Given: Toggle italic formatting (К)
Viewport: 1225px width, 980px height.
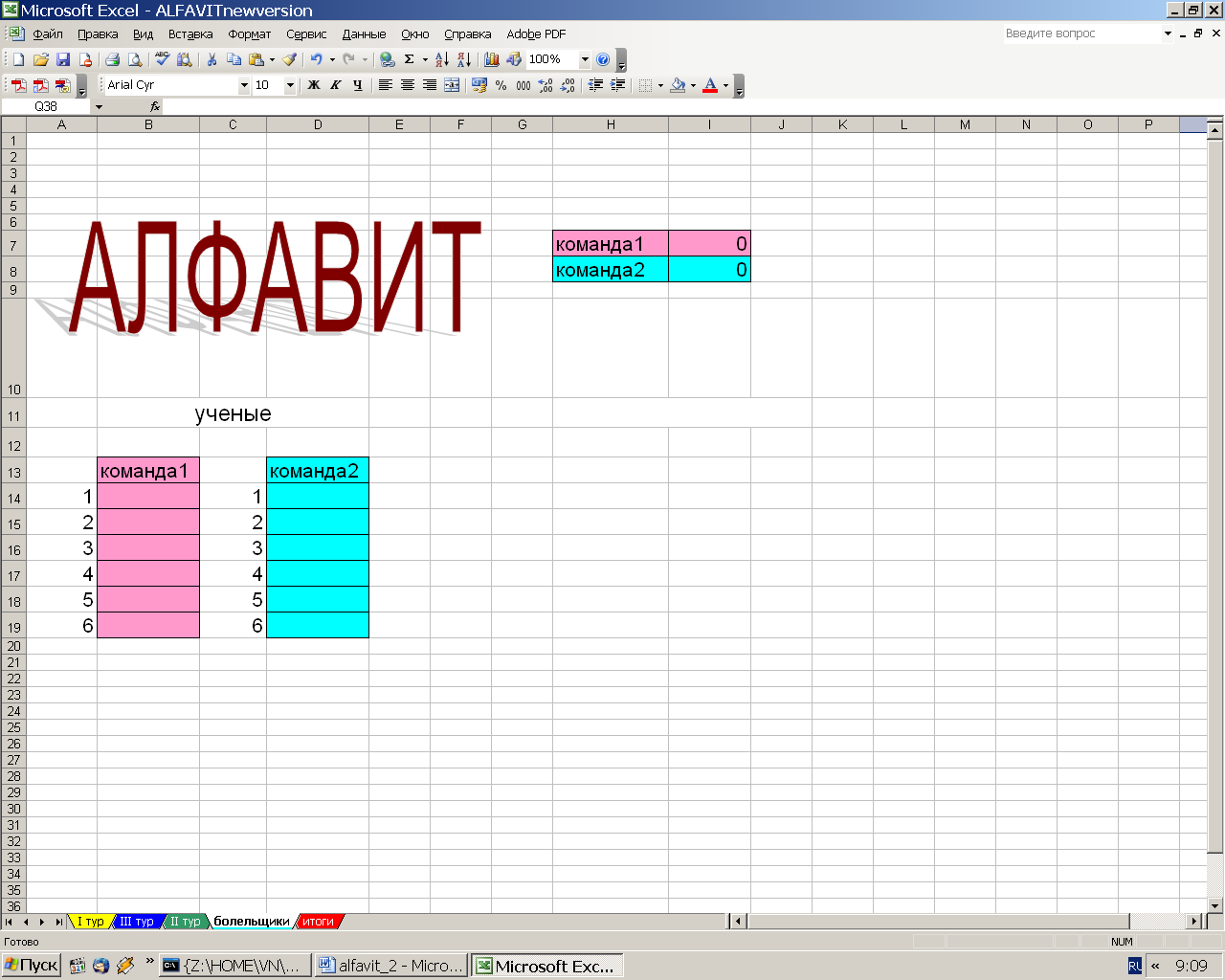Looking at the screenshot, I should pyautogui.click(x=335, y=85).
